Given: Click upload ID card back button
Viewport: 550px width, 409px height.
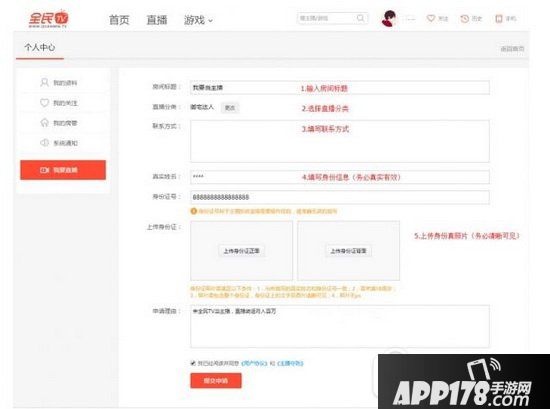Looking at the screenshot, I should (x=348, y=251).
